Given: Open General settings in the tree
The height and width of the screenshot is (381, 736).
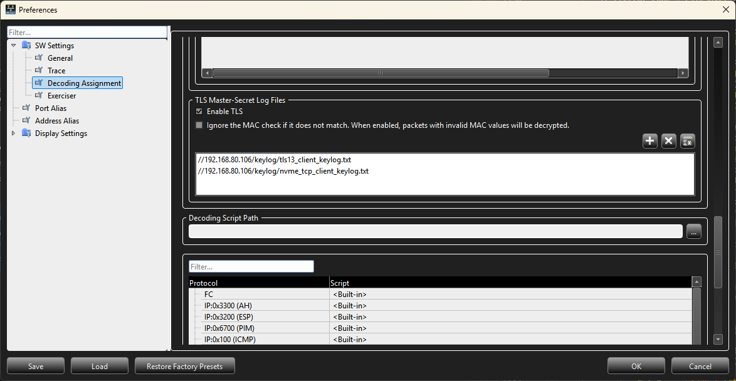Looking at the screenshot, I should click(x=60, y=58).
